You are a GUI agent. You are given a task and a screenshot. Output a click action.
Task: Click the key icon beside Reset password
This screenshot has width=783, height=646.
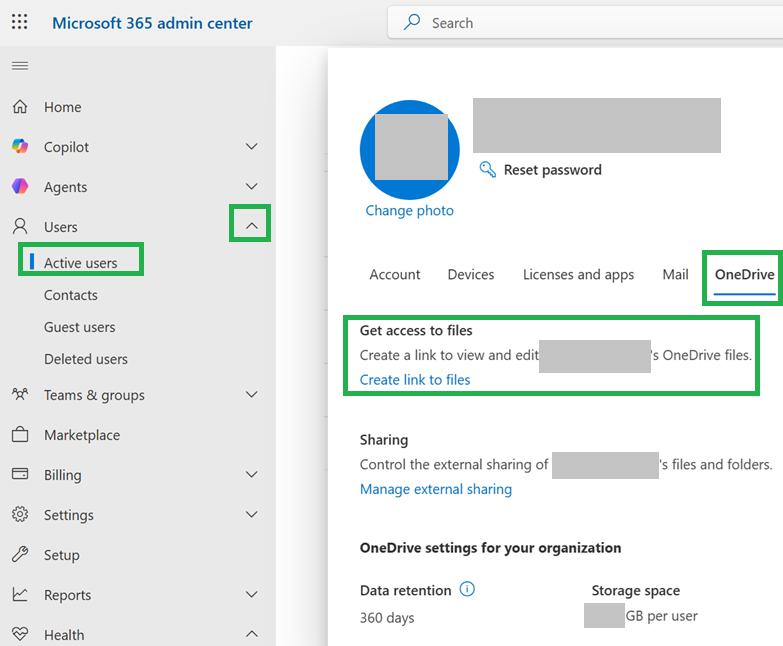tap(487, 169)
